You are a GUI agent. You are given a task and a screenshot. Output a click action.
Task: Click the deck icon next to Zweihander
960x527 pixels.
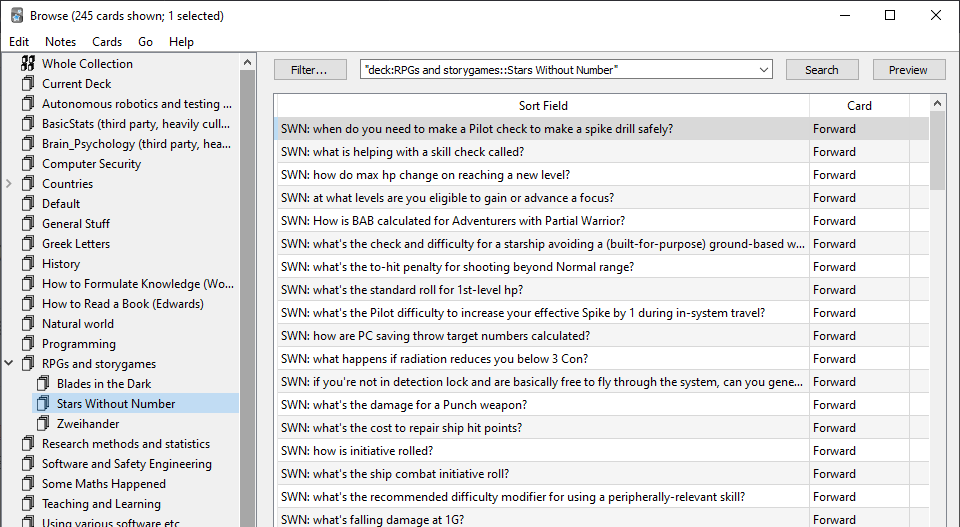(x=43, y=424)
